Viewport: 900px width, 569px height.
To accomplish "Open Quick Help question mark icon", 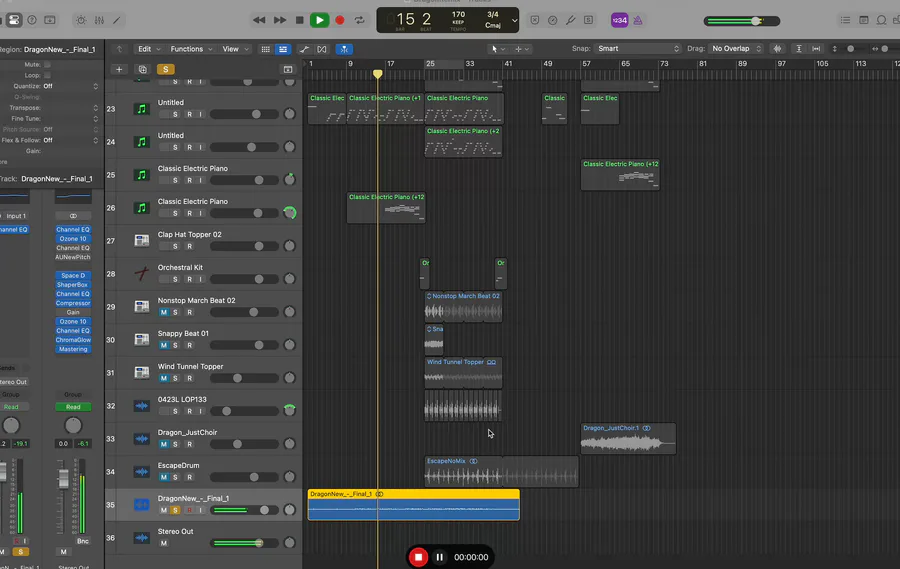I will click(32, 20).
